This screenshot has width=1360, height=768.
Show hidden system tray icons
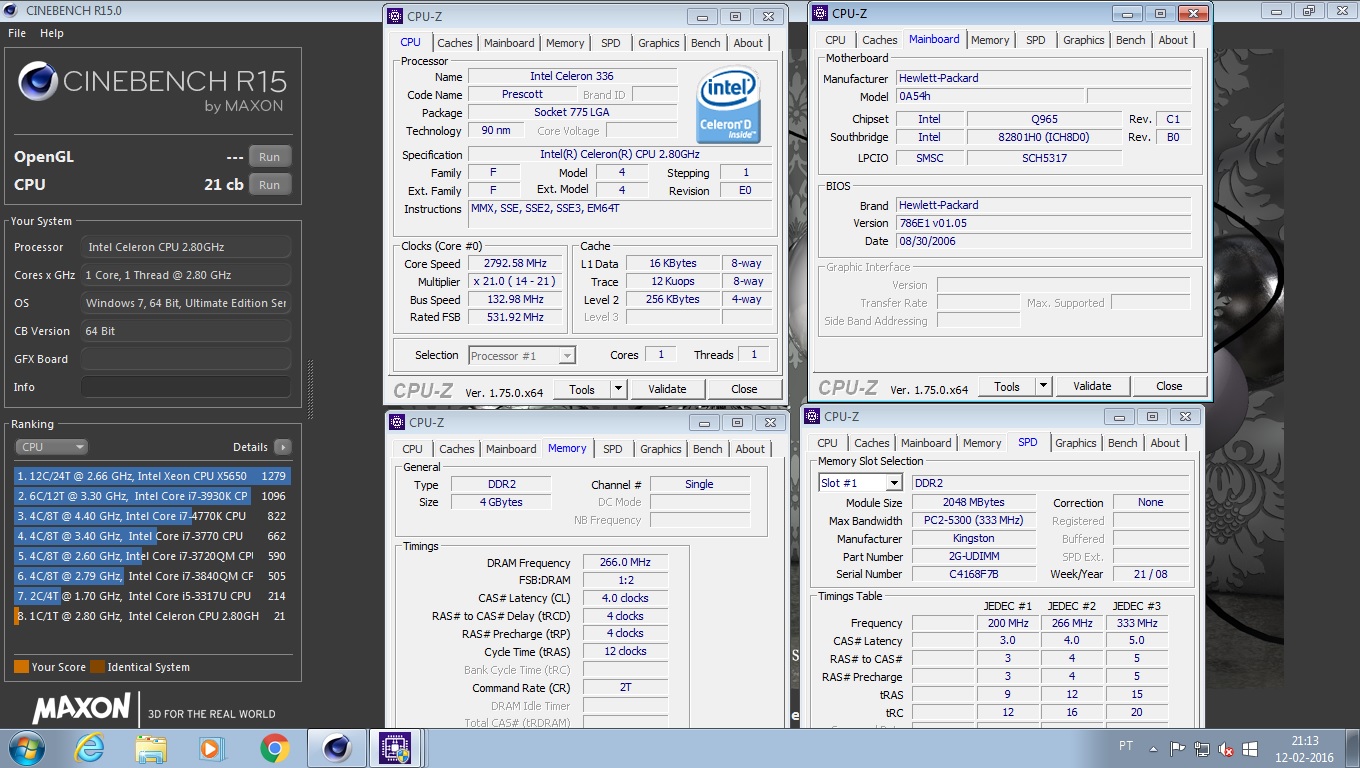[1154, 749]
